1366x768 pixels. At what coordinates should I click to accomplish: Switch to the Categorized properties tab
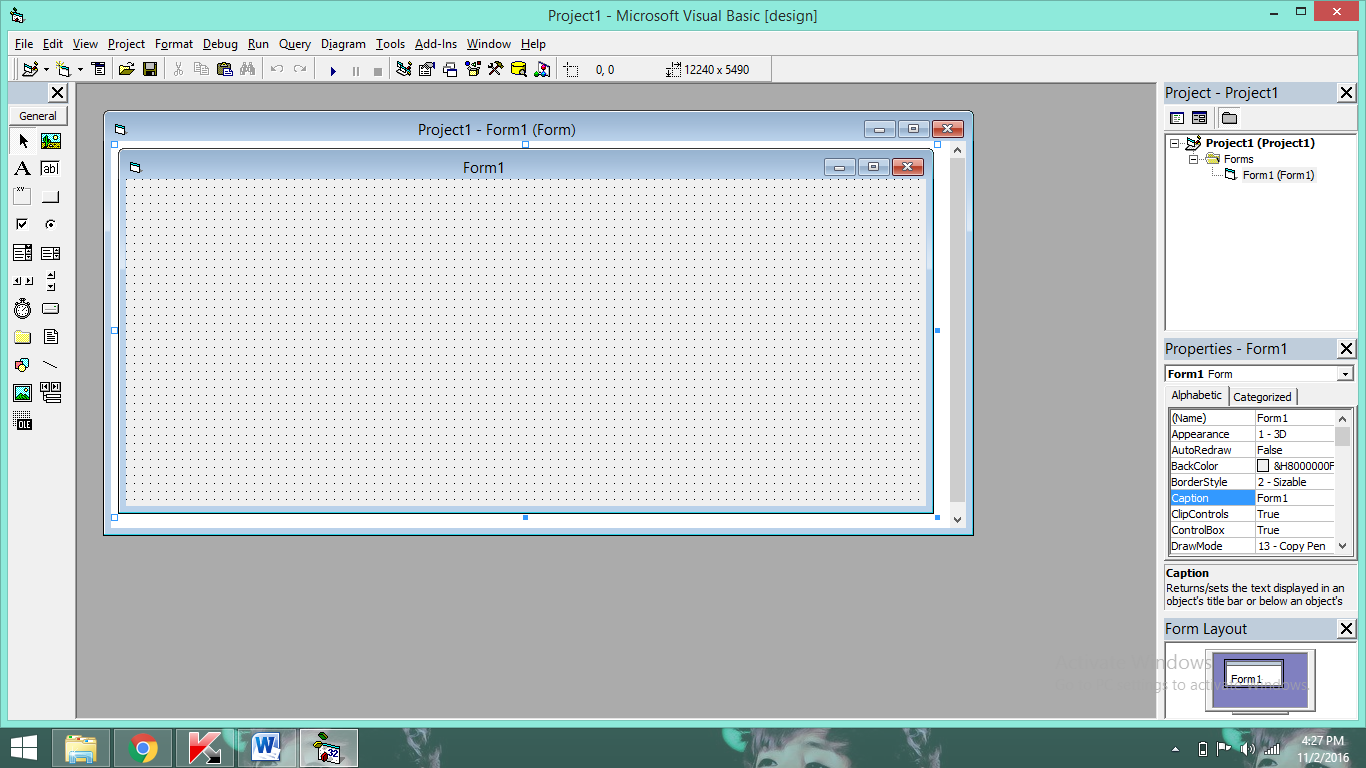(1262, 396)
